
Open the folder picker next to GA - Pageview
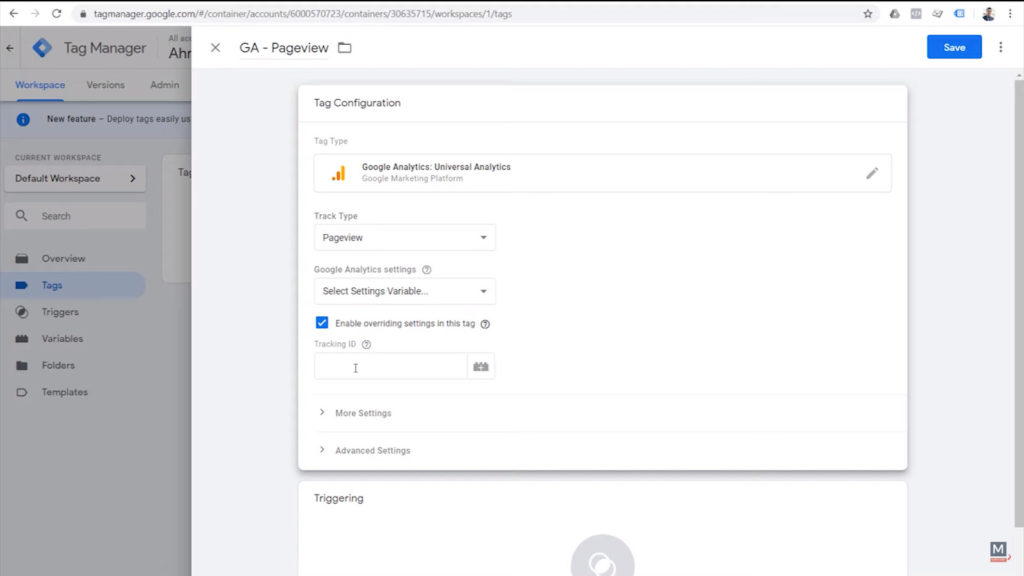point(343,47)
